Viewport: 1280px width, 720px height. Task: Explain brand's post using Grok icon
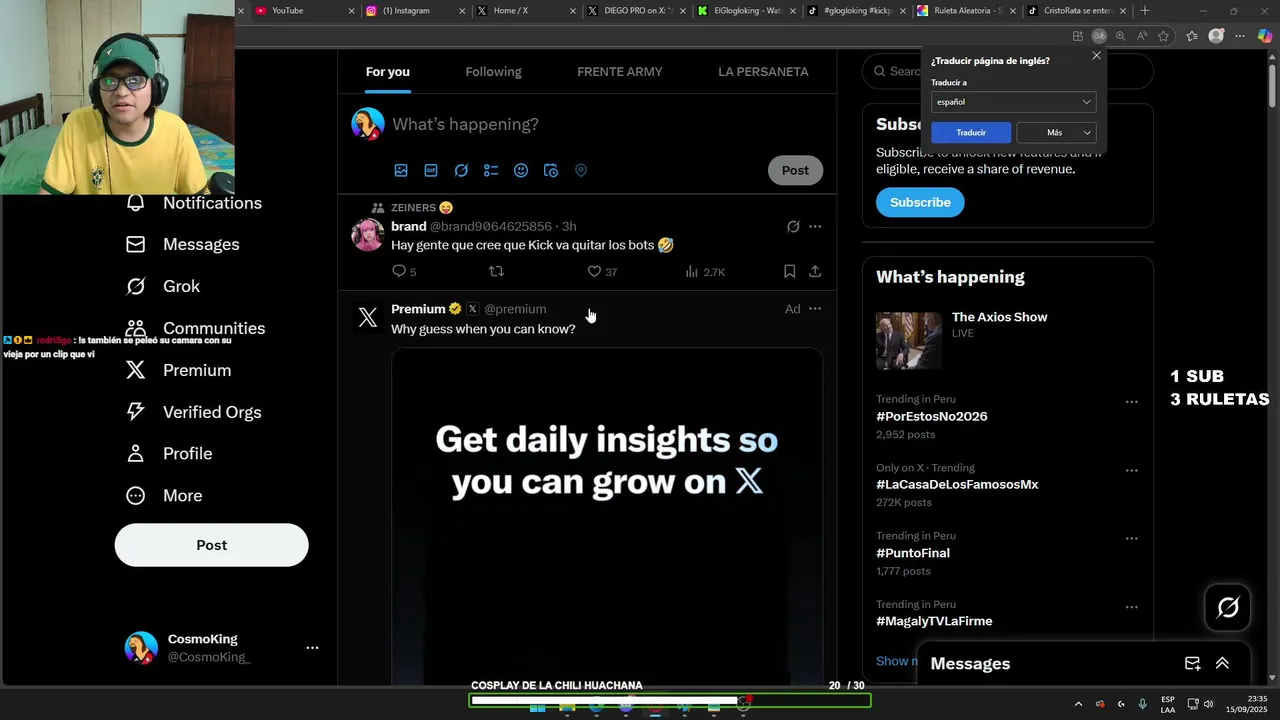pos(793,227)
